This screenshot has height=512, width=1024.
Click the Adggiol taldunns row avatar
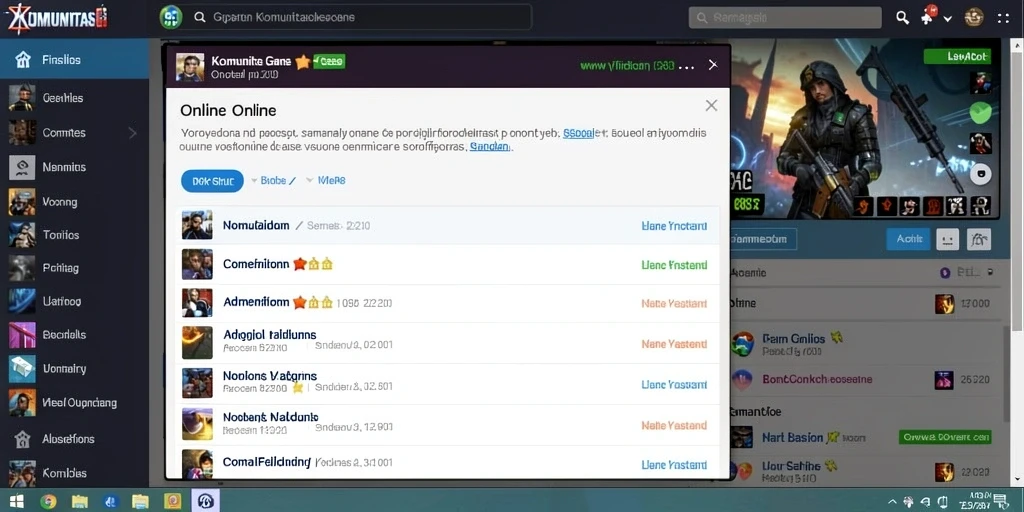pos(197,342)
